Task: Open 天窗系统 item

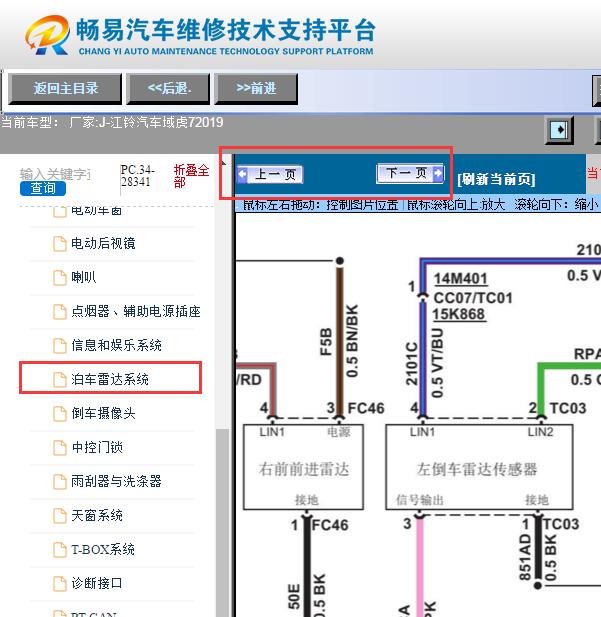Action: click(97, 515)
